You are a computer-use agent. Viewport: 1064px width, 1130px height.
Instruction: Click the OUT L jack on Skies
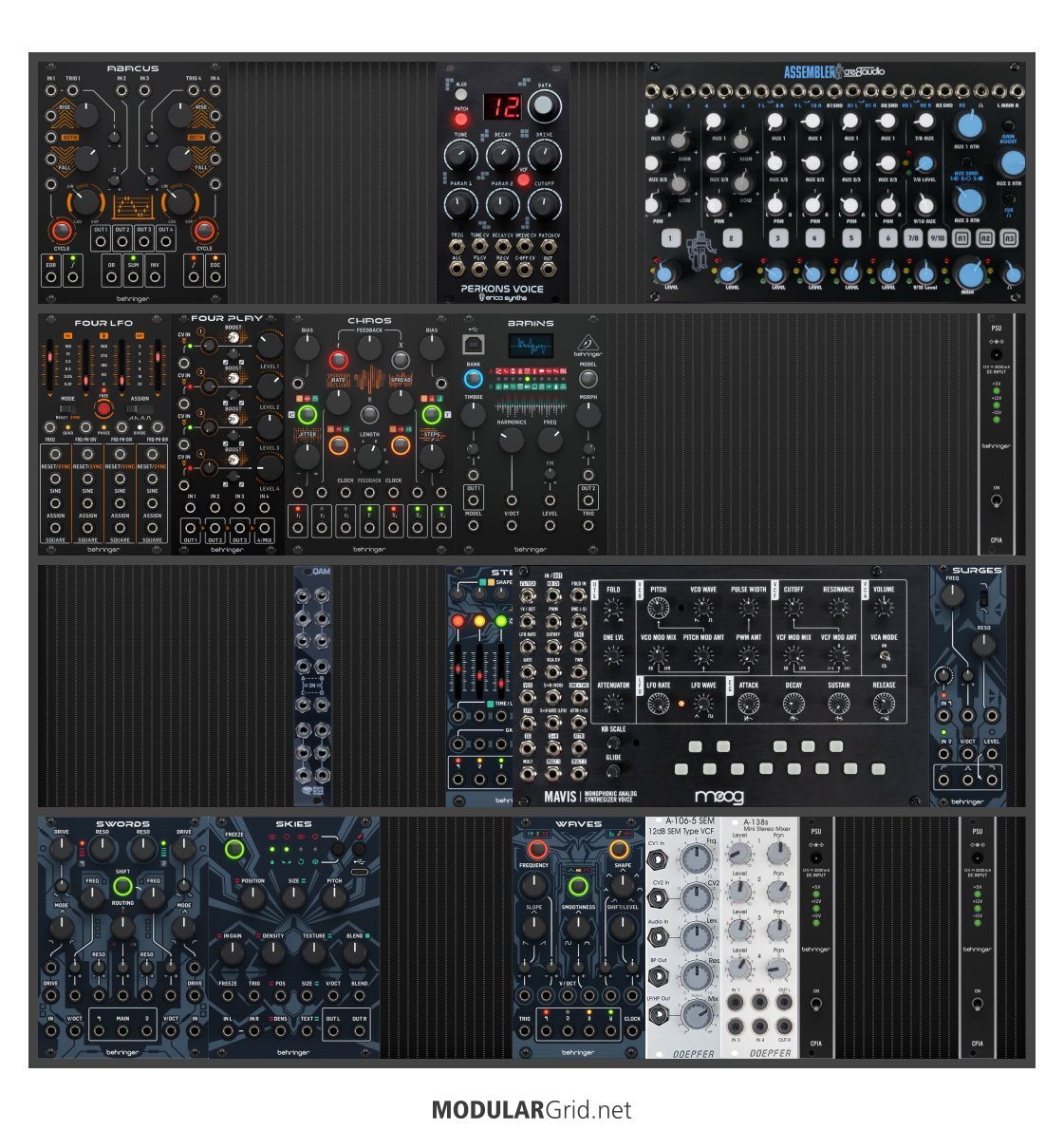pyautogui.click(x=333, y=1031)
